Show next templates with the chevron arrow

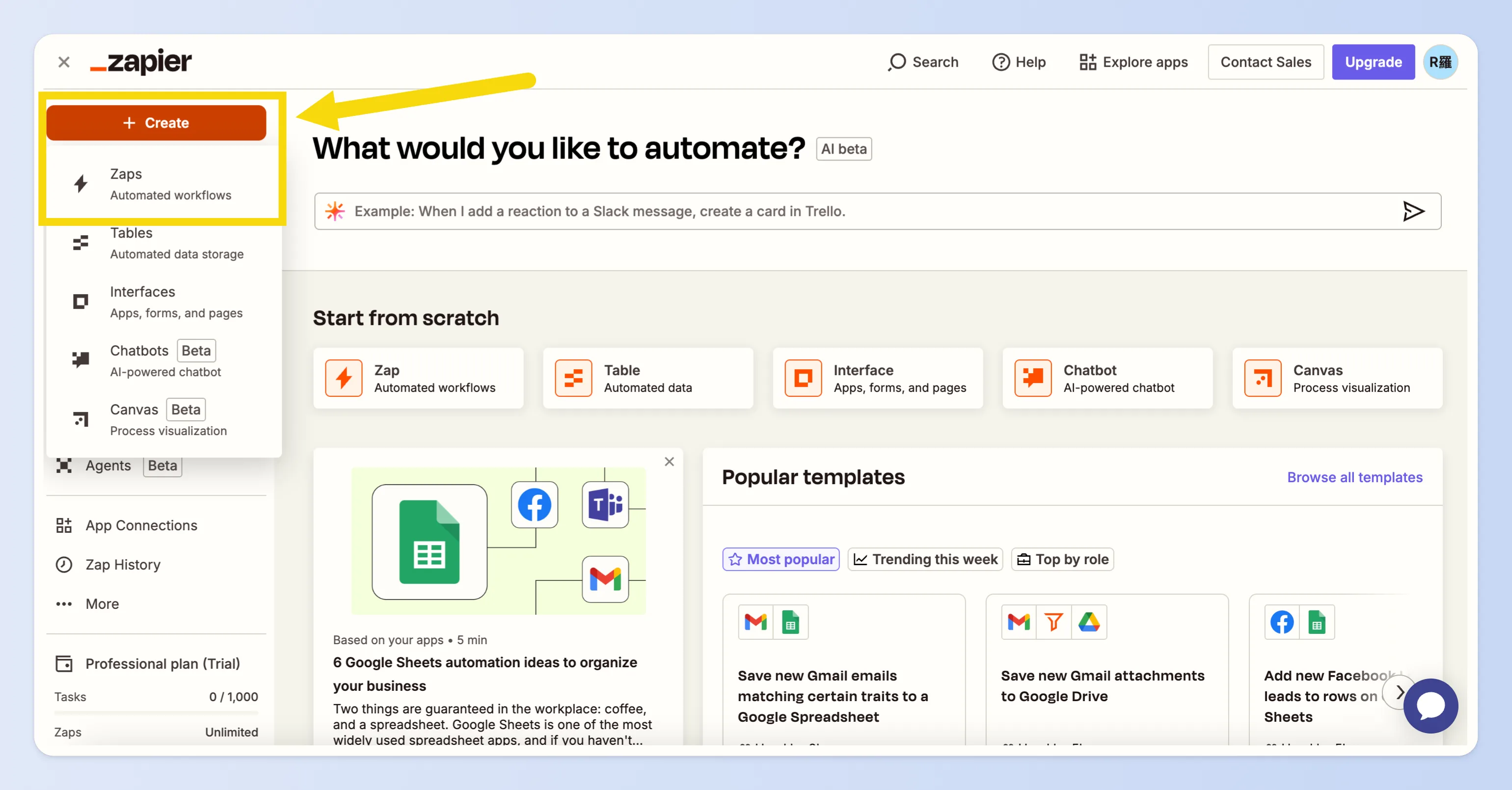pyautogui.click(x=1399, y=693)
